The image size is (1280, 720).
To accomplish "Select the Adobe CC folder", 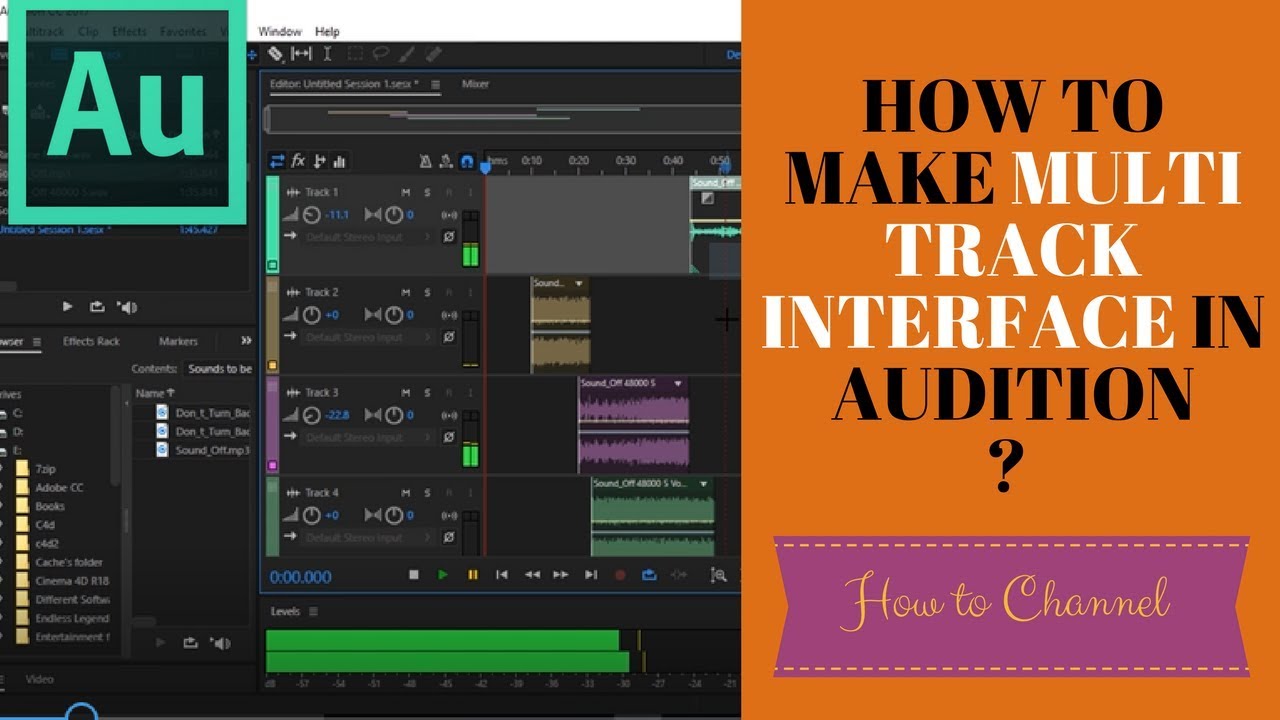I will point(59,487).
